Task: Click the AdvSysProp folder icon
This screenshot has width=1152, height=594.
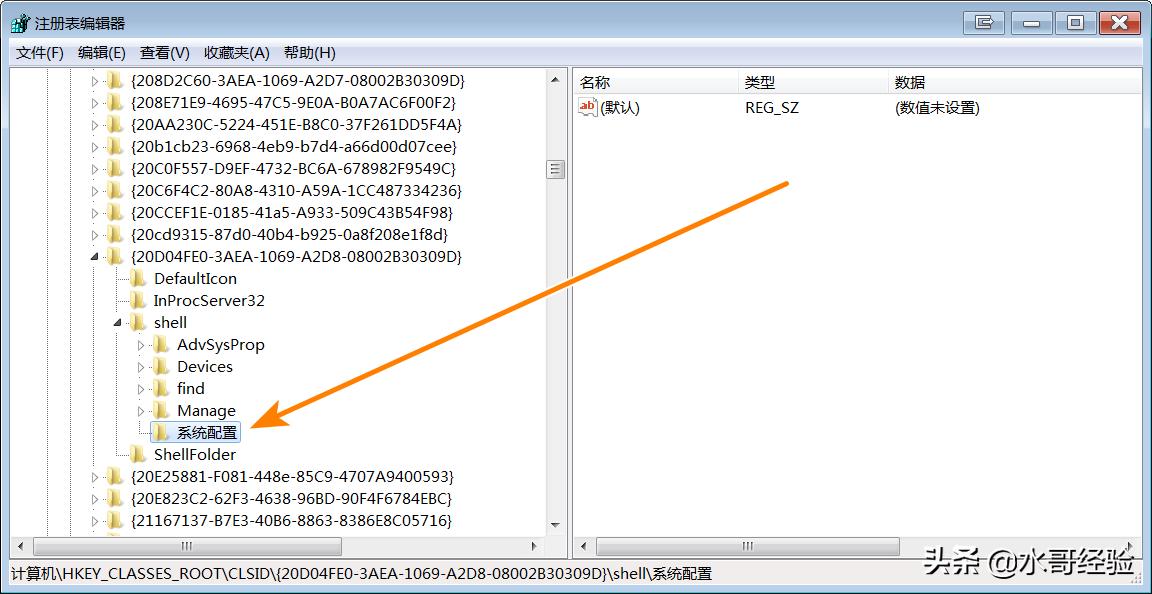Action: pos(162,345)
